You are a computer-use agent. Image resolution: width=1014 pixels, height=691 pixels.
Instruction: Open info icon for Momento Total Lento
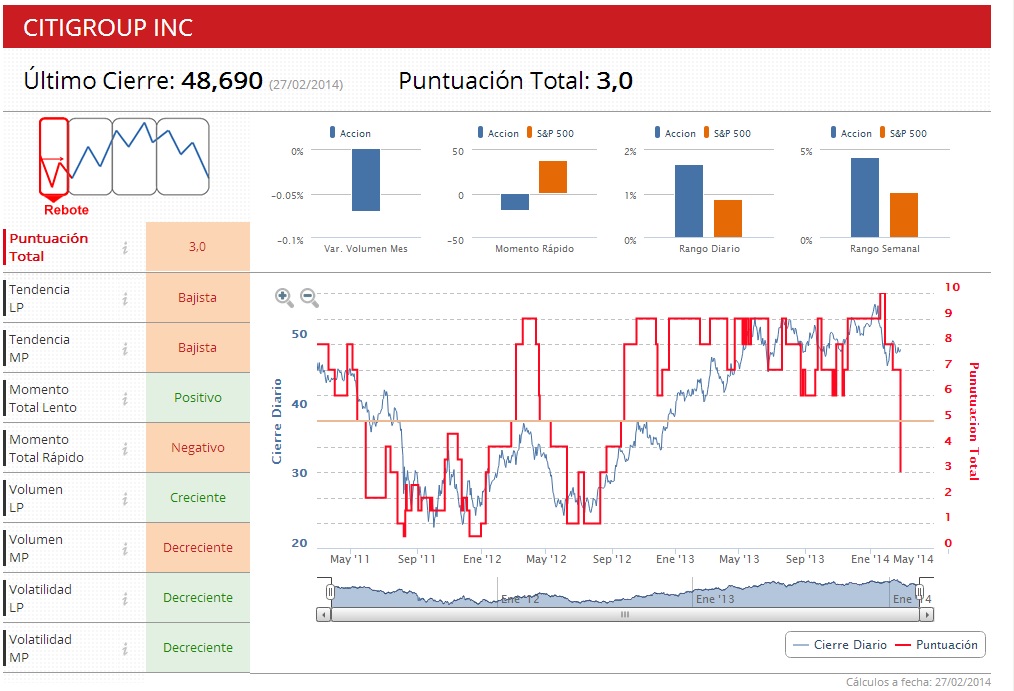click(x=125, y=399)
